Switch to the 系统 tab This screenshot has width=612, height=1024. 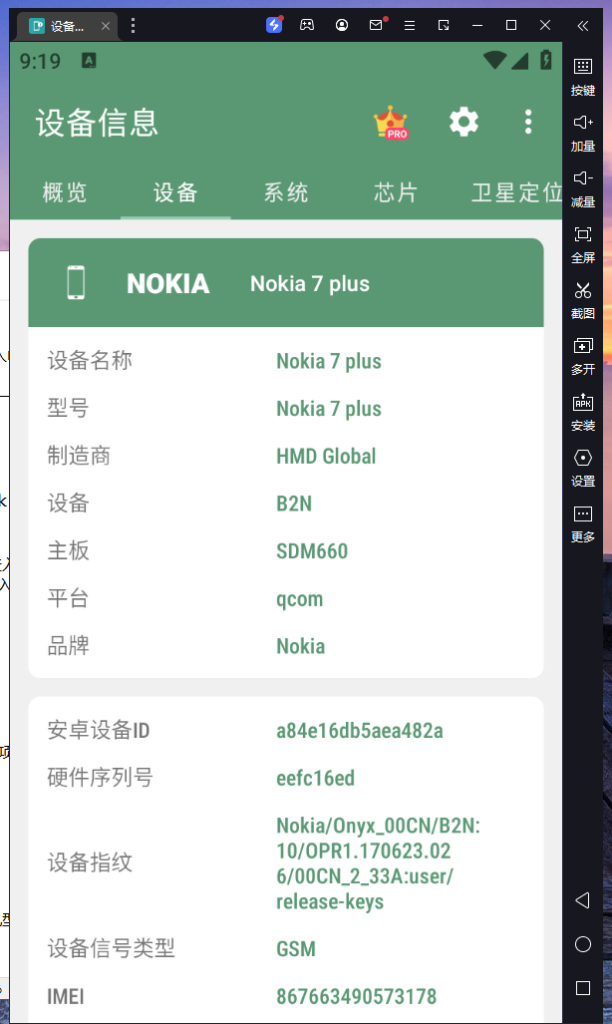point(286,193)
